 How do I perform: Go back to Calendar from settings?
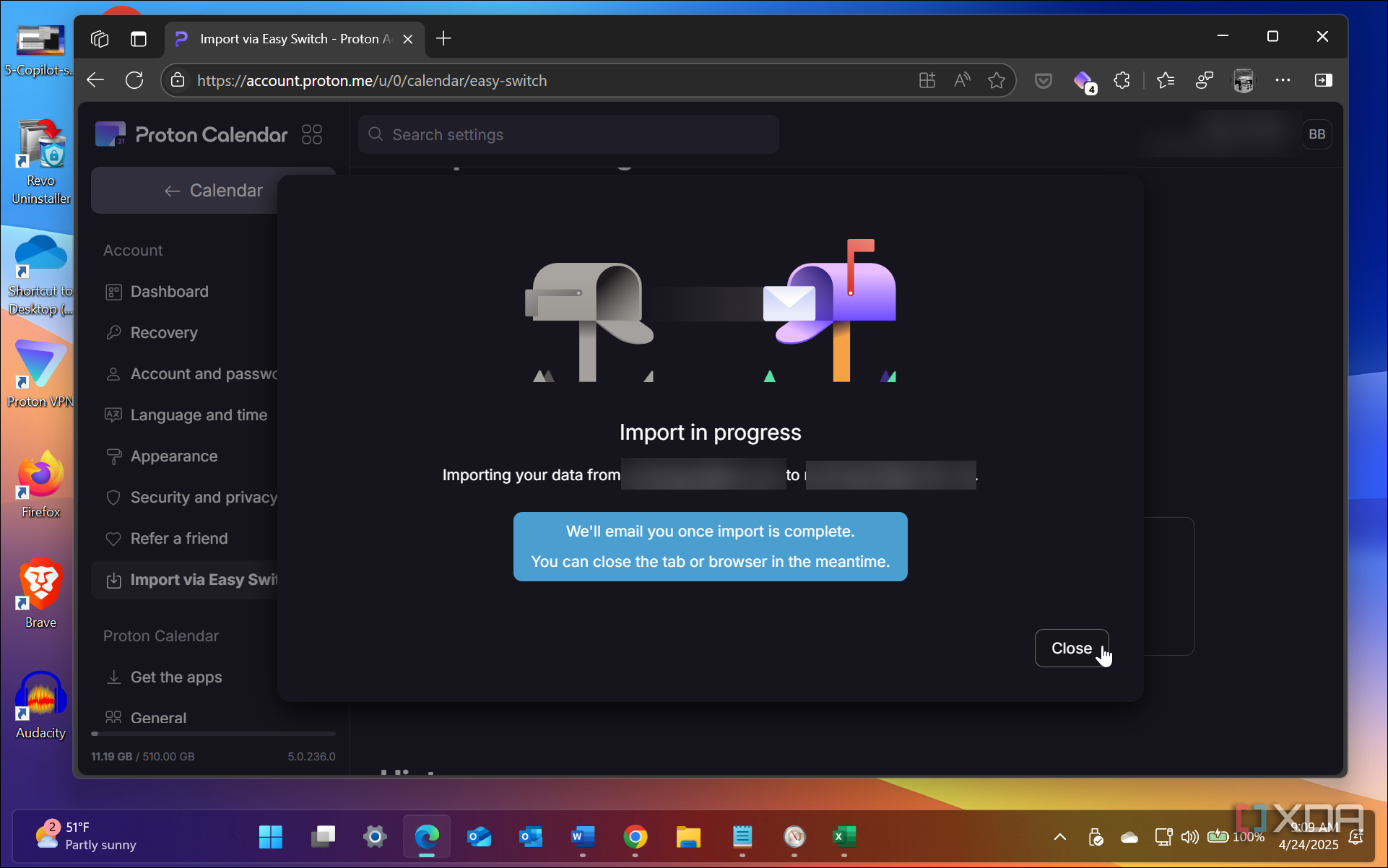pyautogui.click(x=214, y=191)
